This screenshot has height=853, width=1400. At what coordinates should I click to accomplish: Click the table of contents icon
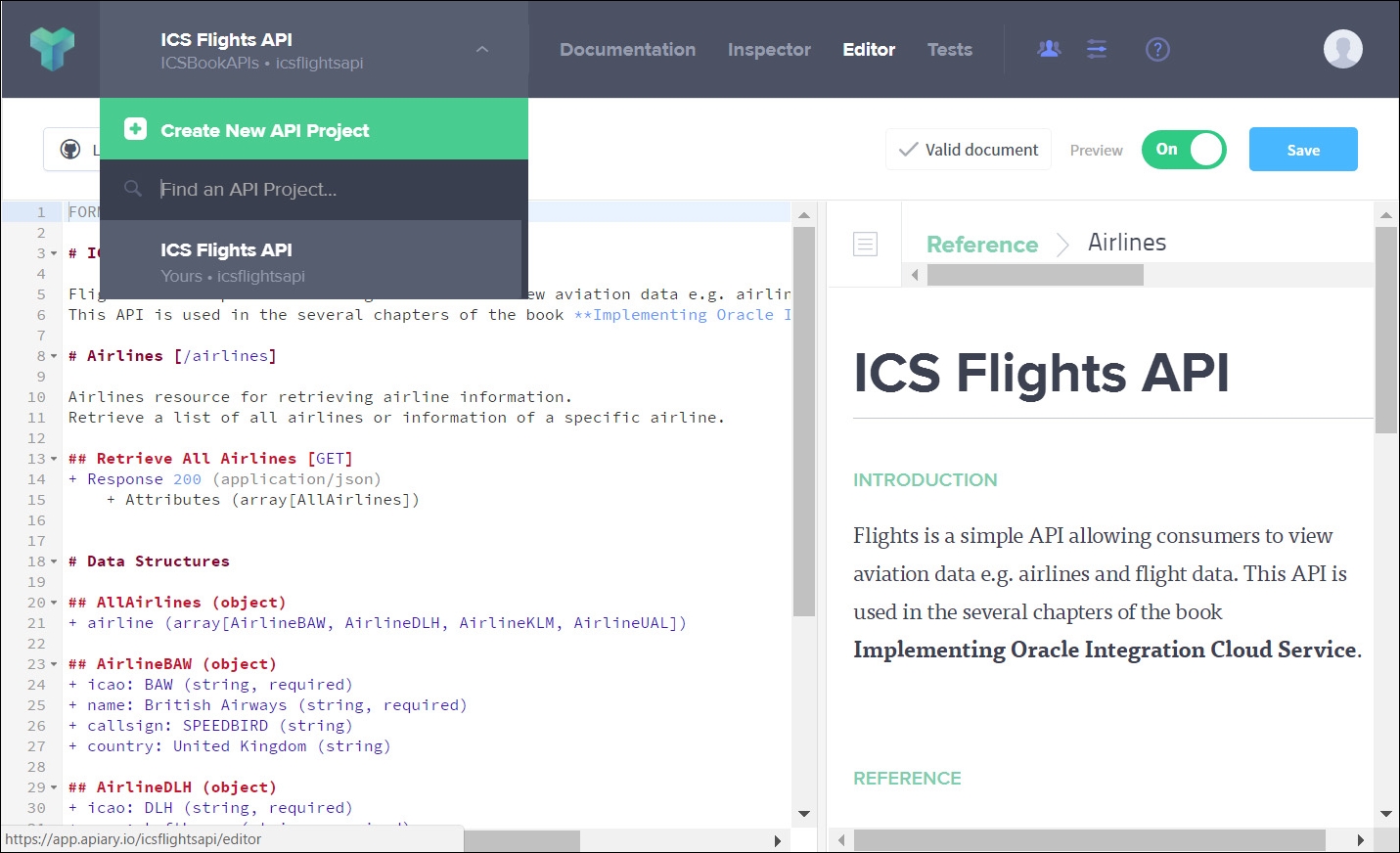pyautogui.click(x=865, y=244)
